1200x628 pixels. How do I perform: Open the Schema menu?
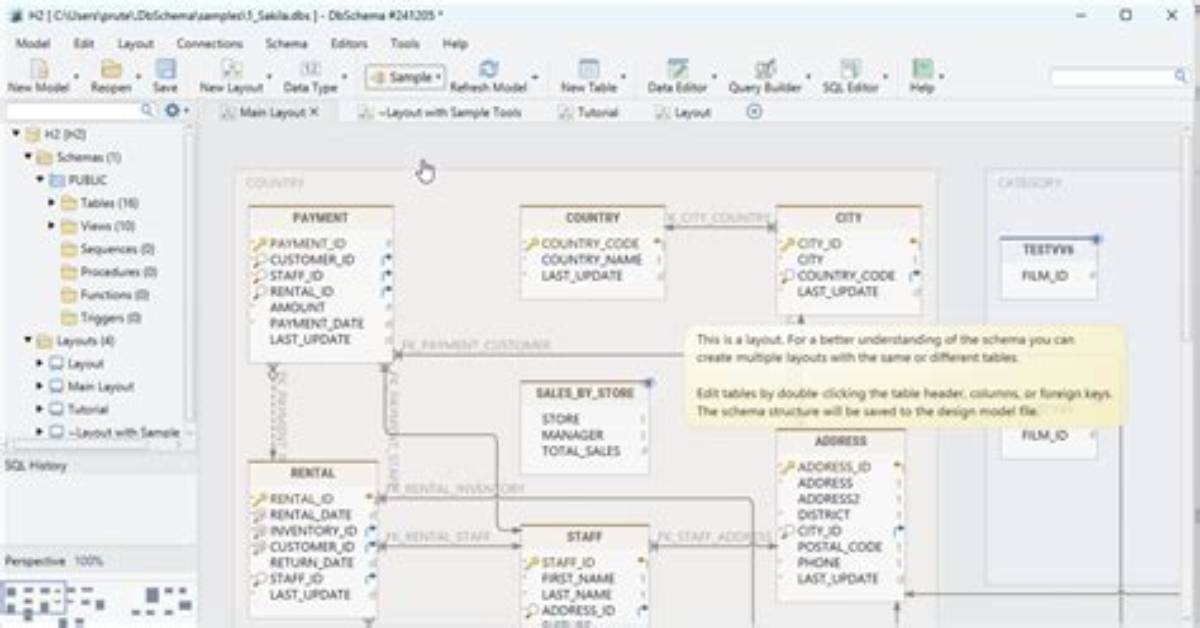click(x=286, y=44)
